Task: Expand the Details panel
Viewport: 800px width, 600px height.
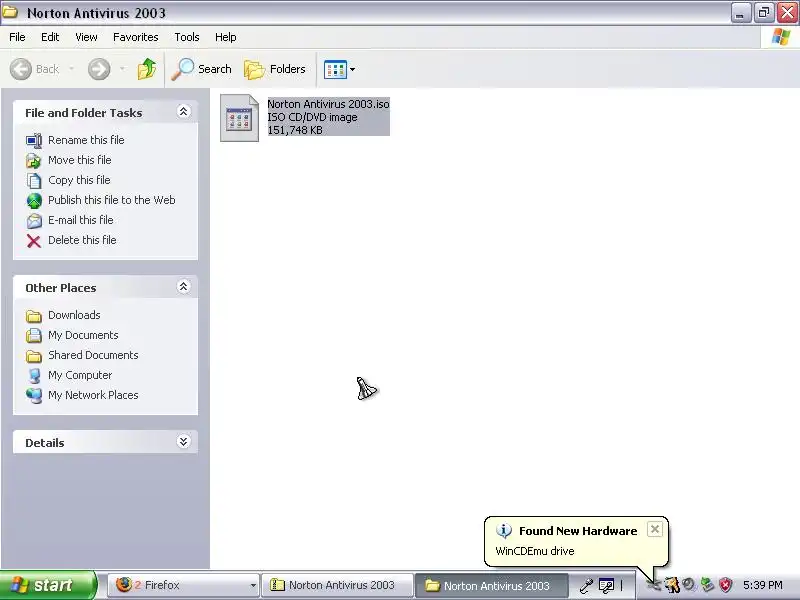Action: [x=183, y=441]
